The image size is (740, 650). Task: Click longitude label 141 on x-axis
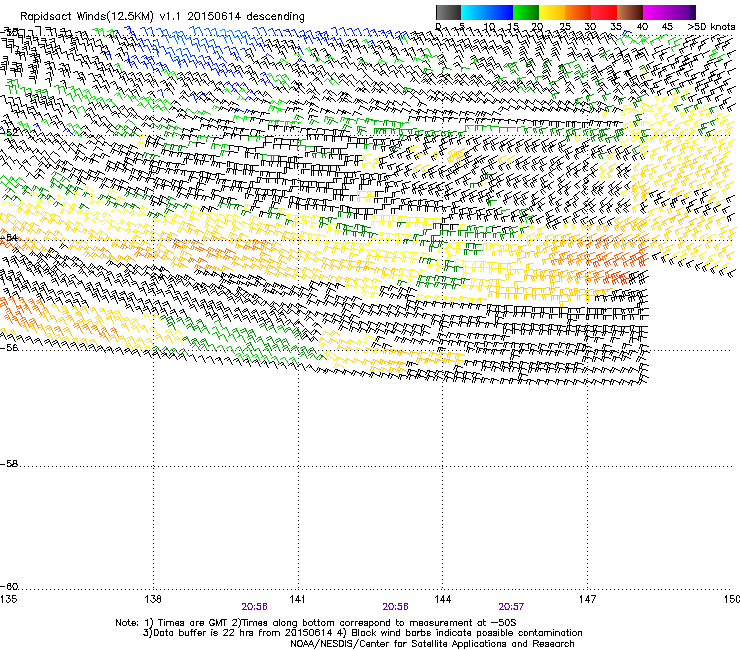[x=298, y=599]
